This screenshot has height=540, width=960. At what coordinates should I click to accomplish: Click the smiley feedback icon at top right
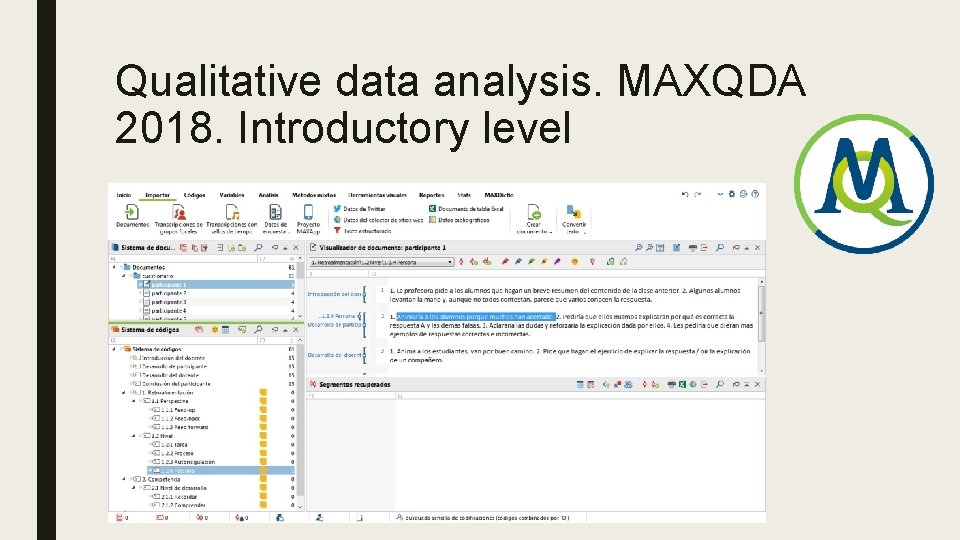pyautogui.click(x=743, y=194)
